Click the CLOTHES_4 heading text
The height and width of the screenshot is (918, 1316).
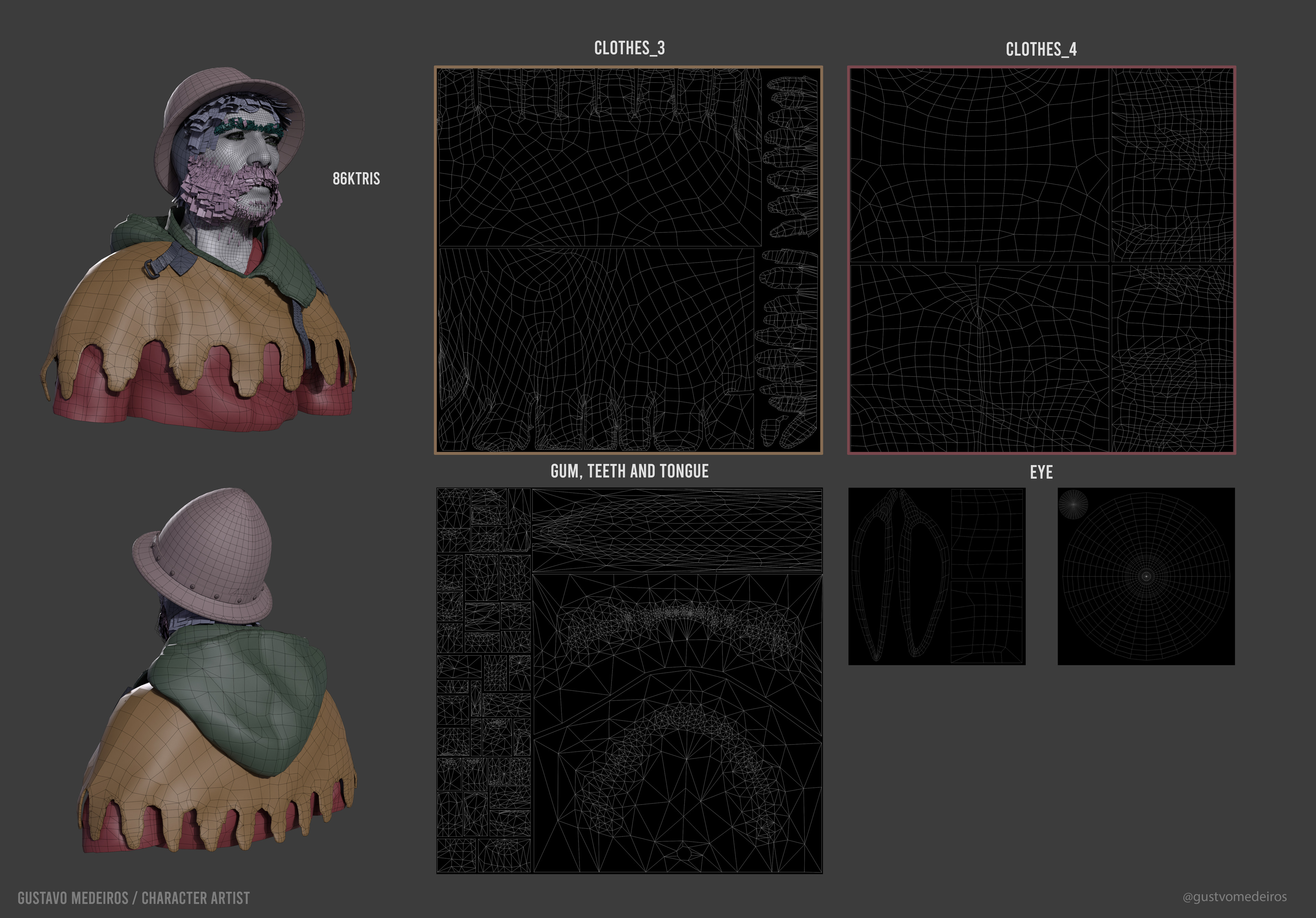click(1041, 49)
